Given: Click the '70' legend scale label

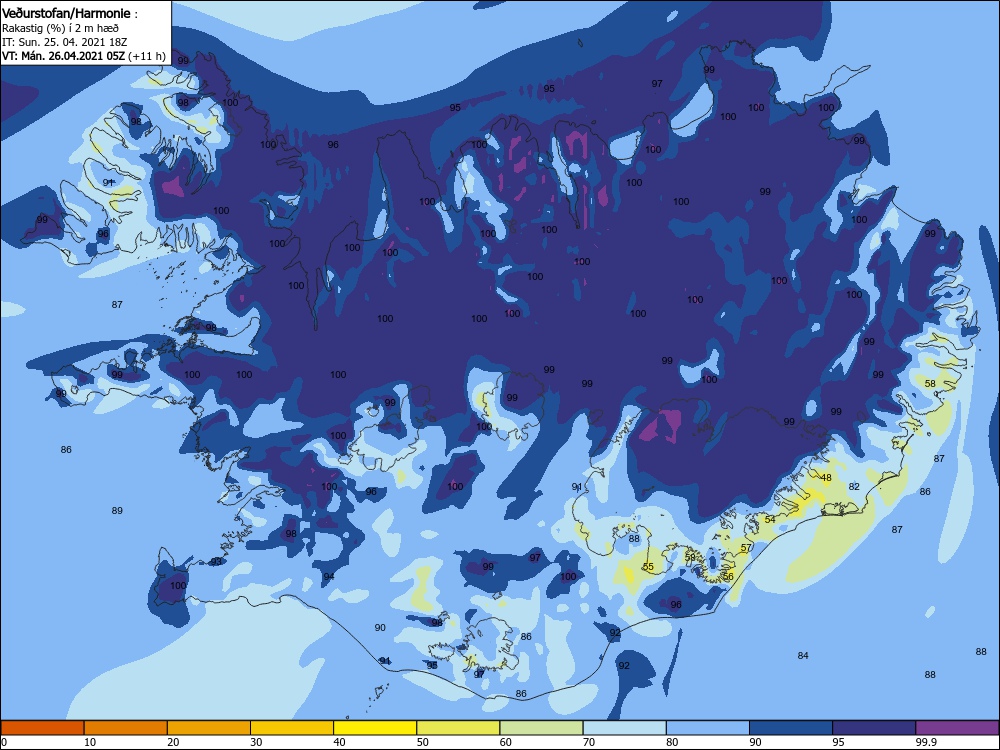Looking at the screenshot, I should coord(589,742).
